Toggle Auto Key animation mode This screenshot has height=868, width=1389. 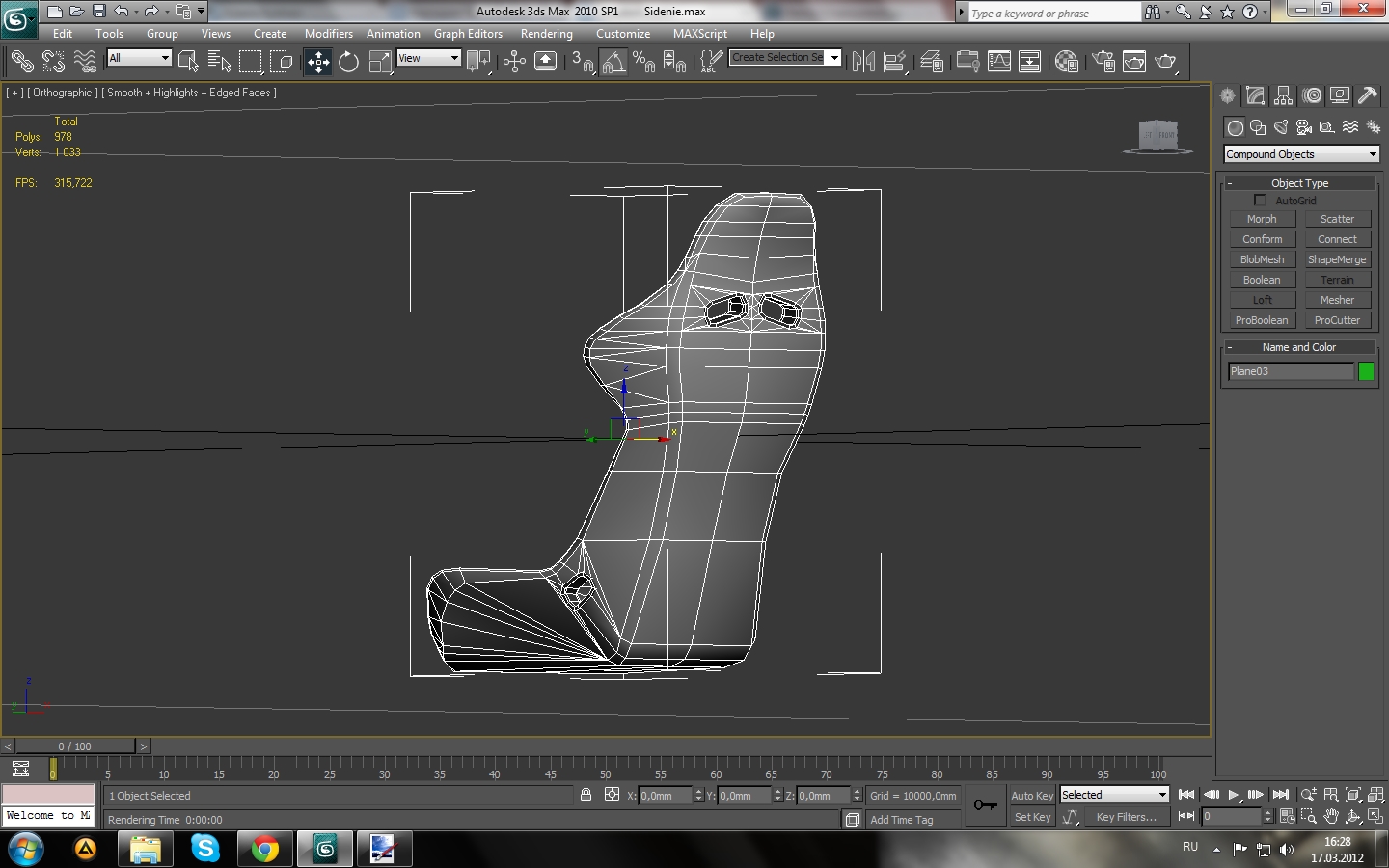1032,796
